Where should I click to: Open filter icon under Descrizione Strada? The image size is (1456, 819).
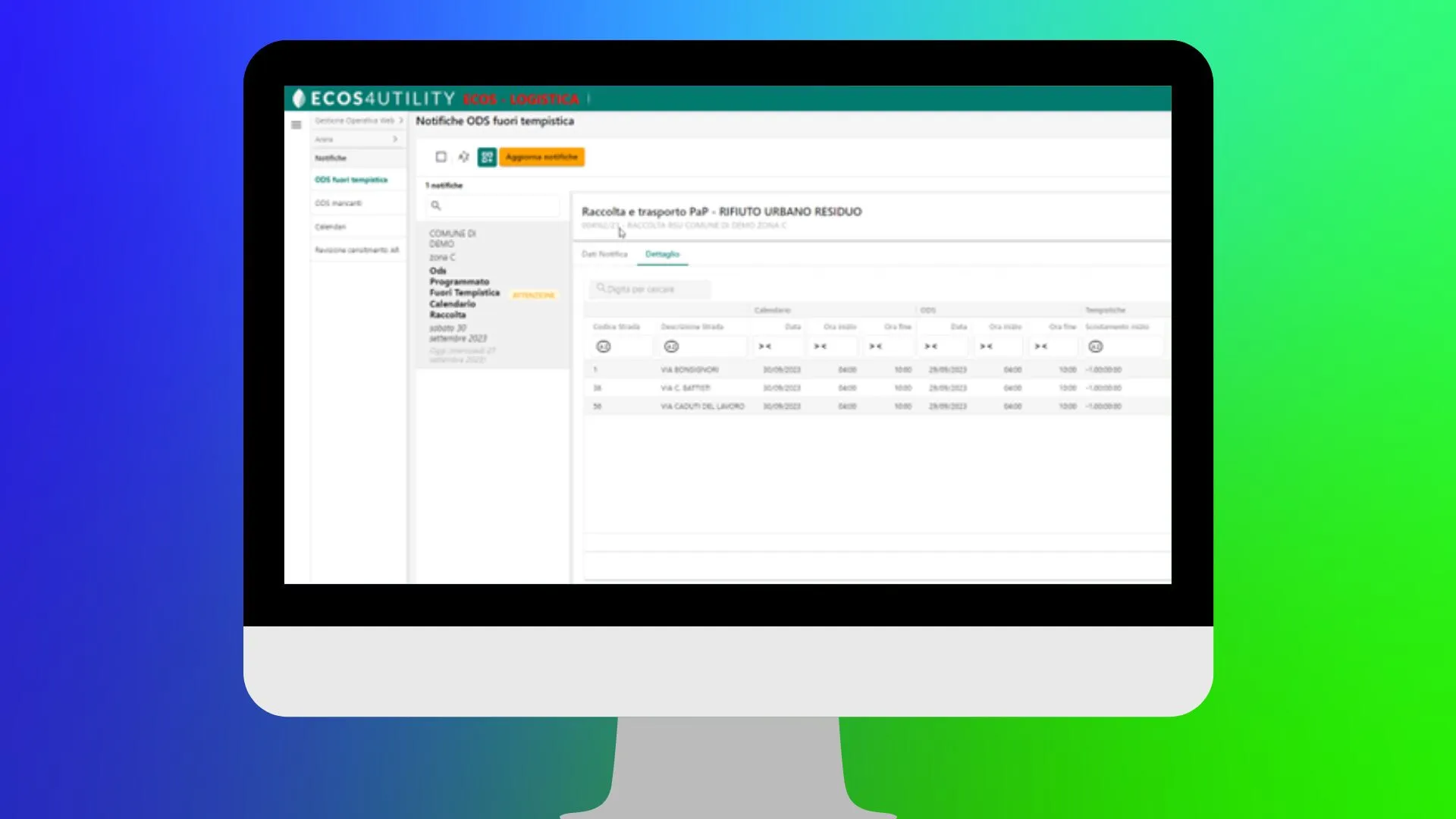(671, 347)
